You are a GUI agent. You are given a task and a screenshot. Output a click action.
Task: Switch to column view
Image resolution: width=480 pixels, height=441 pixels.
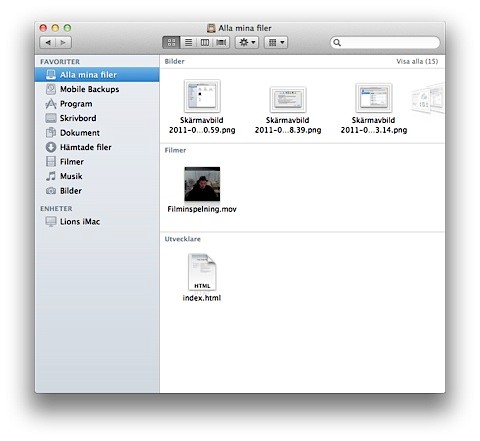205,42
